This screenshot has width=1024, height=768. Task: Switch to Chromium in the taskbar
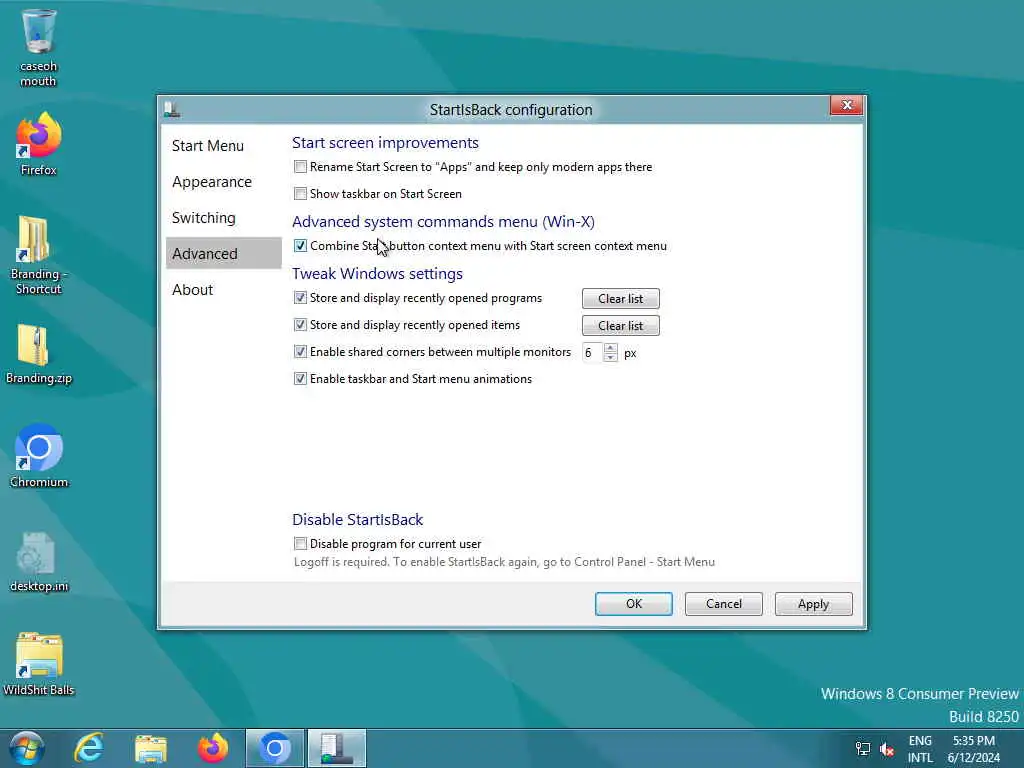275,748
